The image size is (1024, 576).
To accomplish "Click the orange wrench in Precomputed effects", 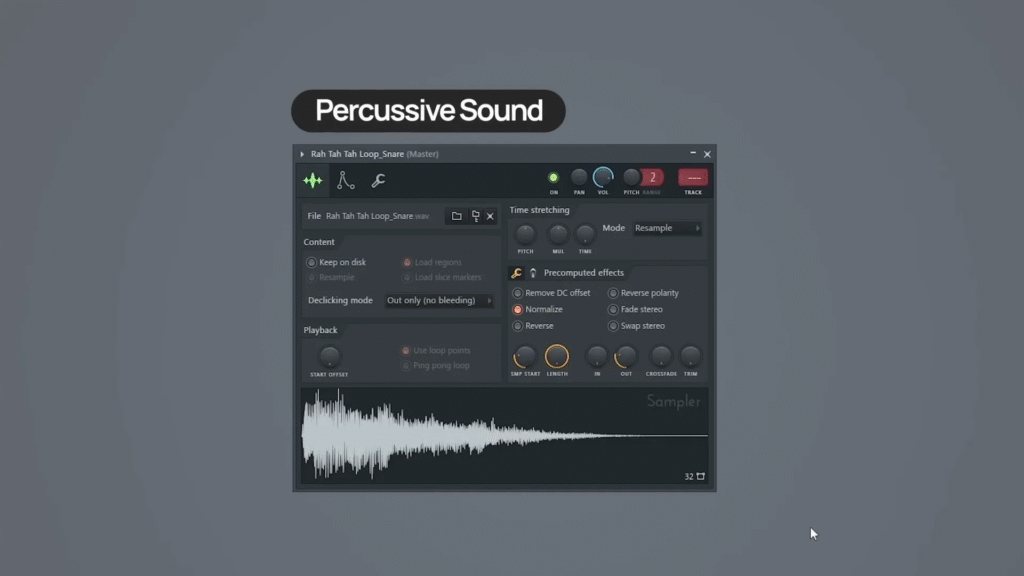I will (517, 273).
